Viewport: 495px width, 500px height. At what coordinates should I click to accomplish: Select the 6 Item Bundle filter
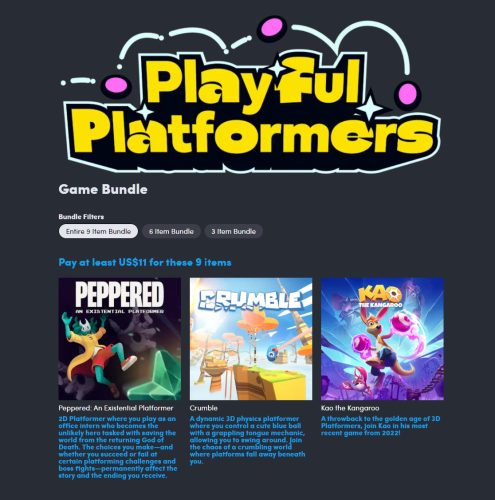171,231
